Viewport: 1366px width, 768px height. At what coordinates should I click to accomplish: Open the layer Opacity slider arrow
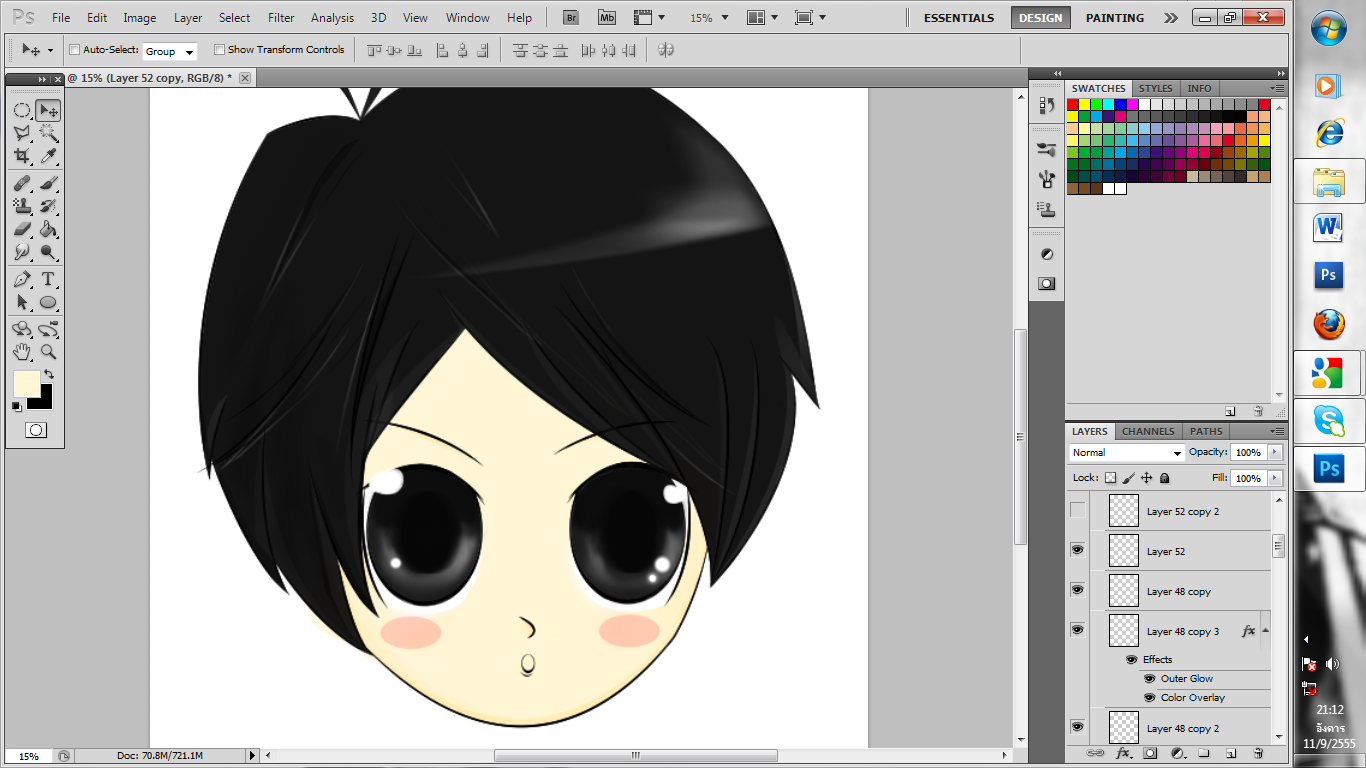[1274, 453]
